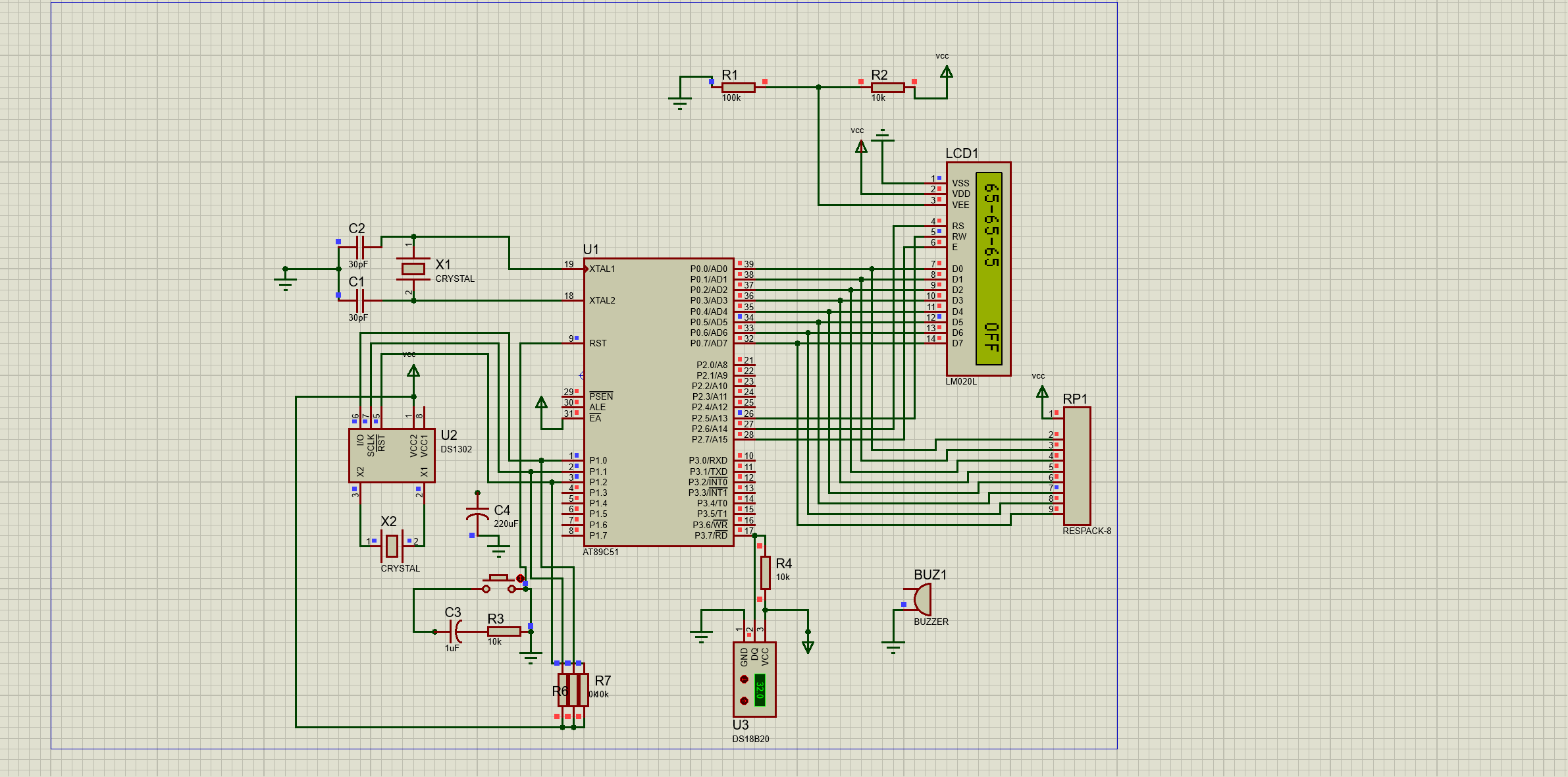This screenshot has width=1568, height=777.
Task: Select capacitor C3 symbol
Action: click(x=456, y=631)
